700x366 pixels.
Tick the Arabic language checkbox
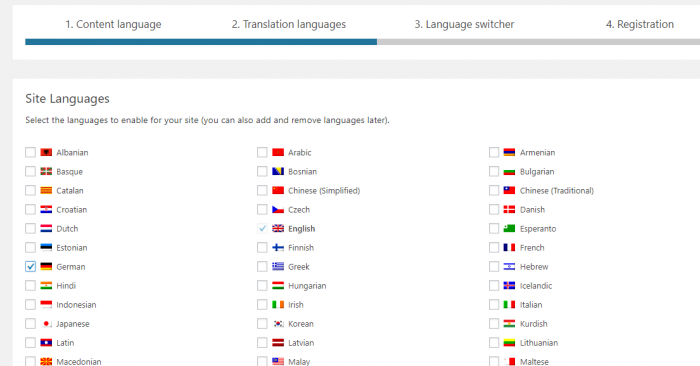(x=262, y=153)
